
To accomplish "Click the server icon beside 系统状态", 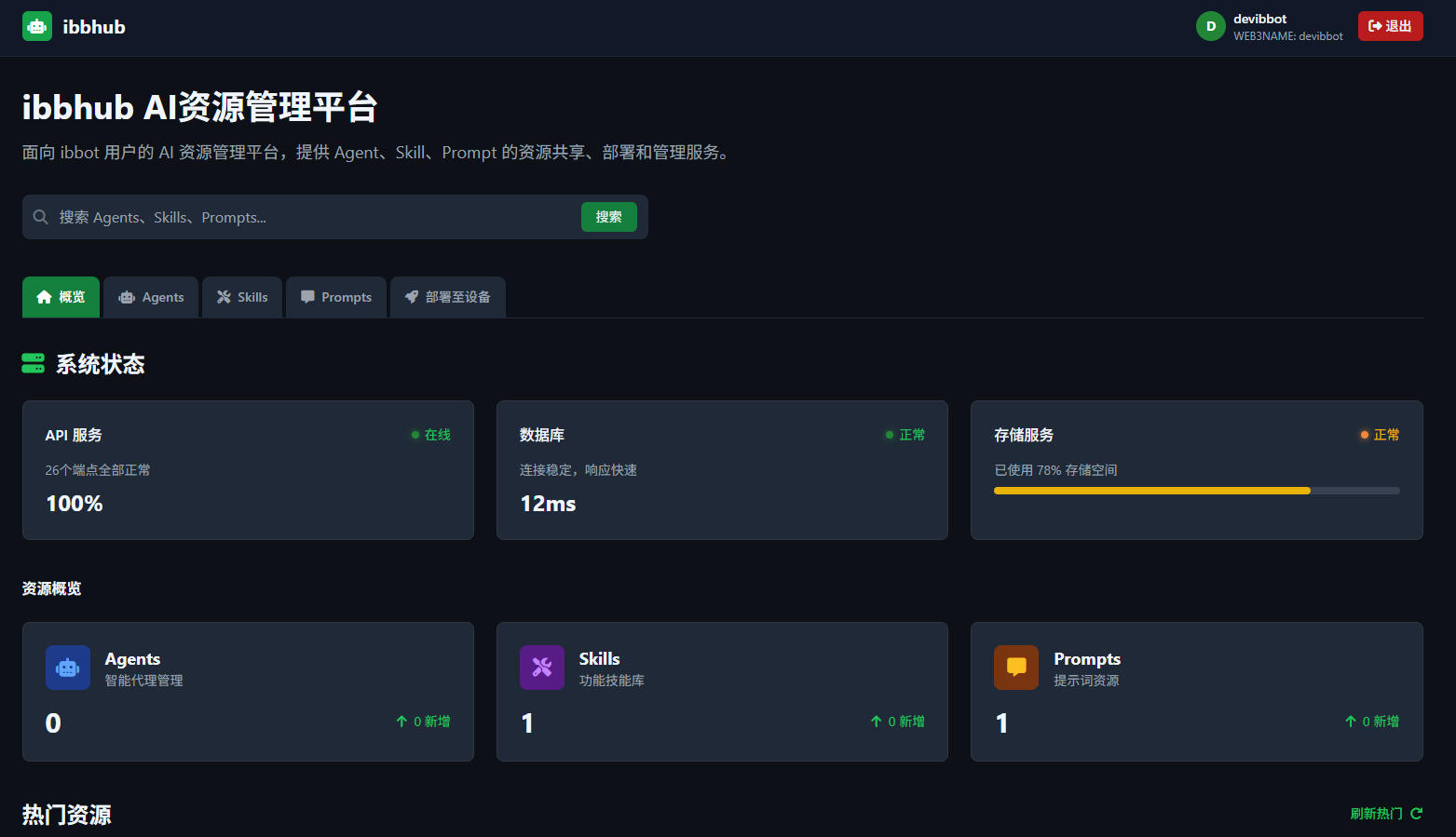I will [34, 363].
